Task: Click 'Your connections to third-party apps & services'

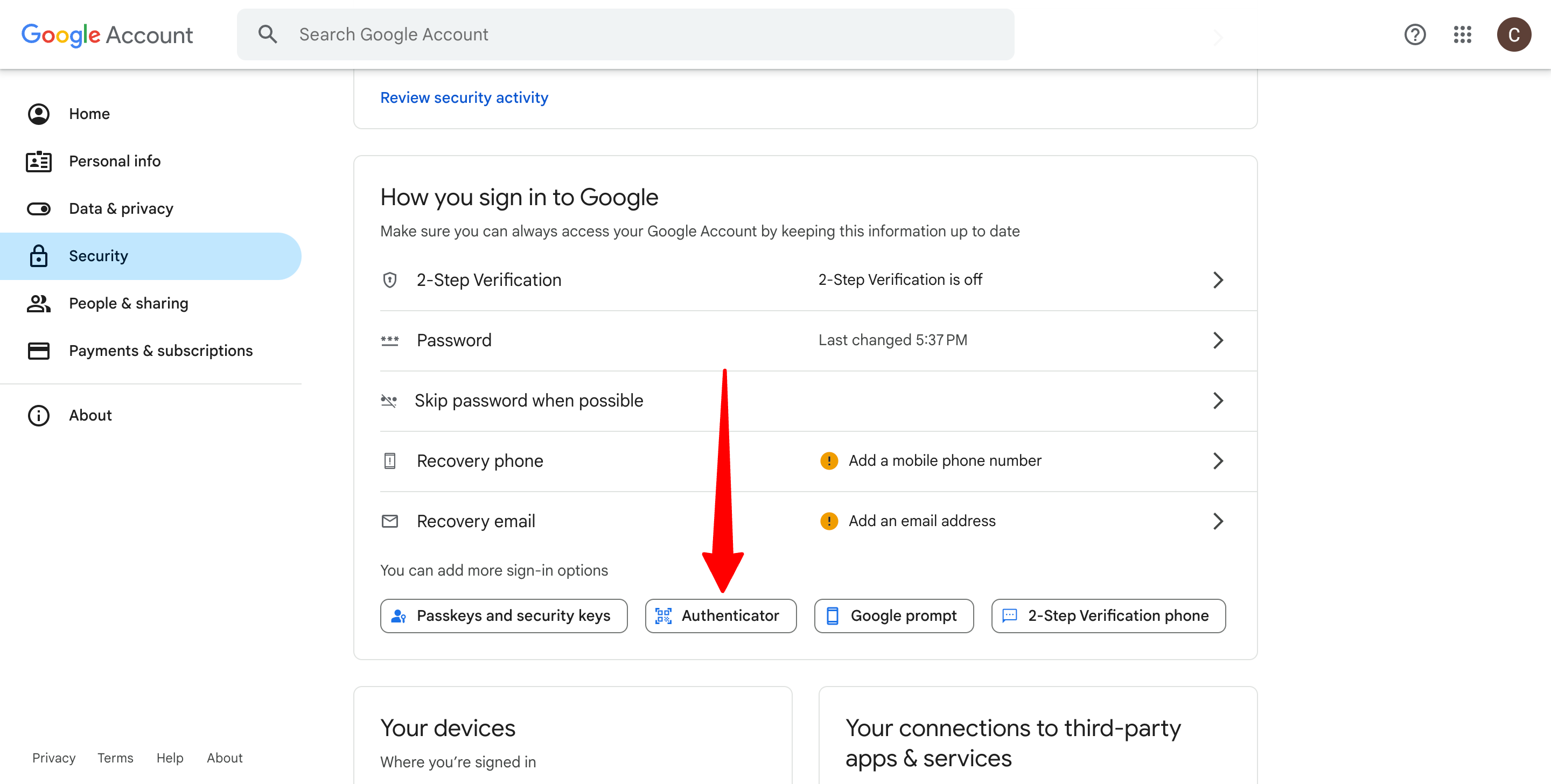Action: click(1012, 744)
